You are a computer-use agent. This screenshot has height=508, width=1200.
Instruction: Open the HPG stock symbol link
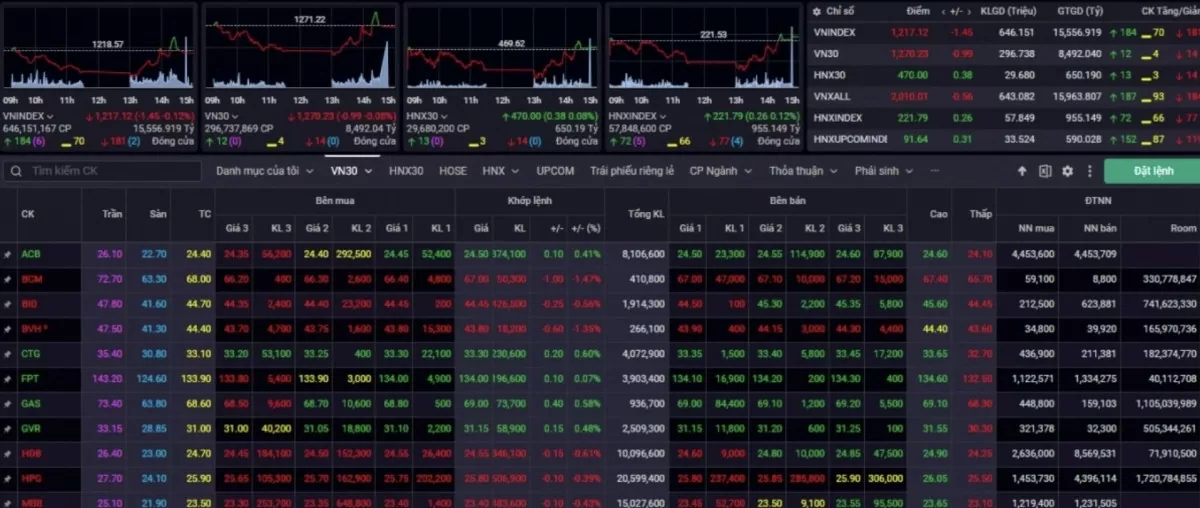(30, 479)
